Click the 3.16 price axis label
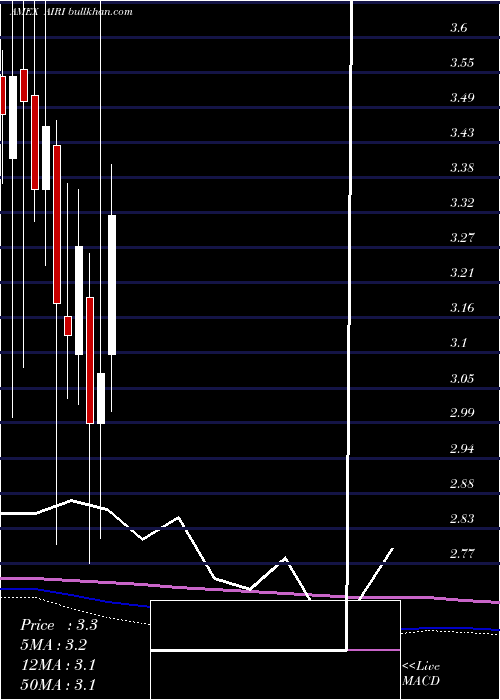500x700 pixels. (x=462, y=308)
